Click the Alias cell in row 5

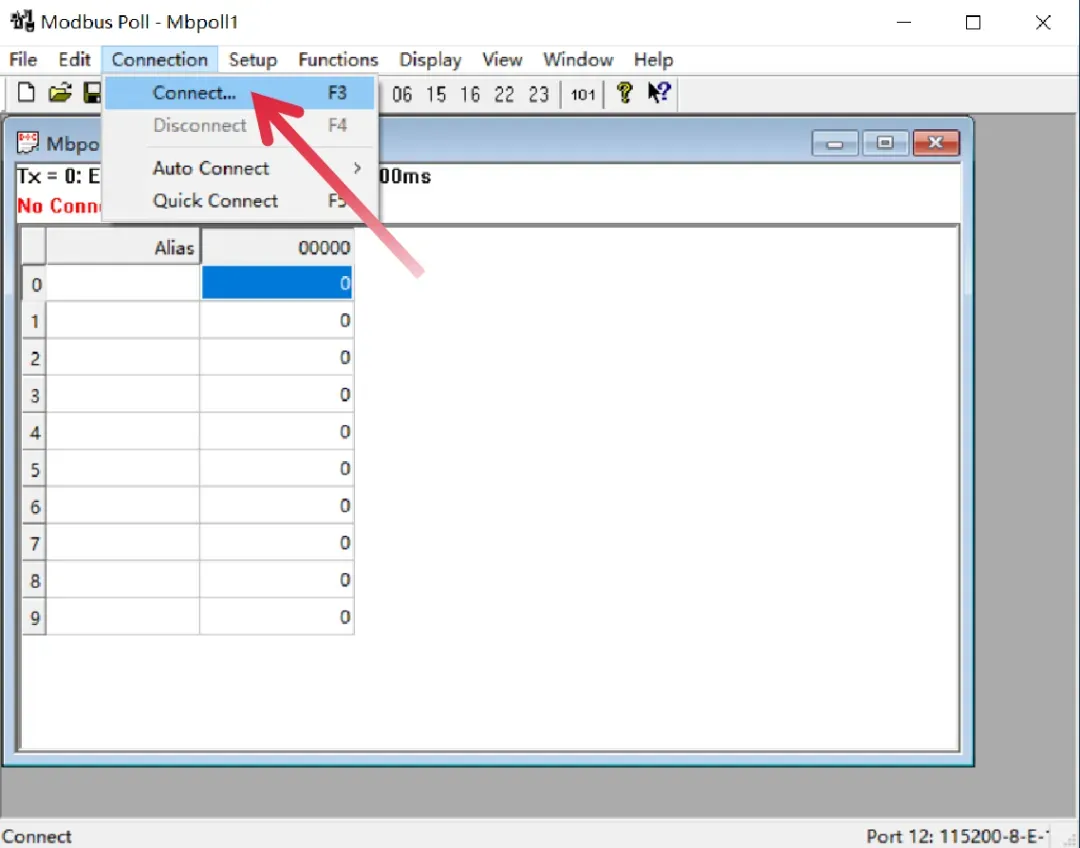pyautogui.click(x=123, y=469)
